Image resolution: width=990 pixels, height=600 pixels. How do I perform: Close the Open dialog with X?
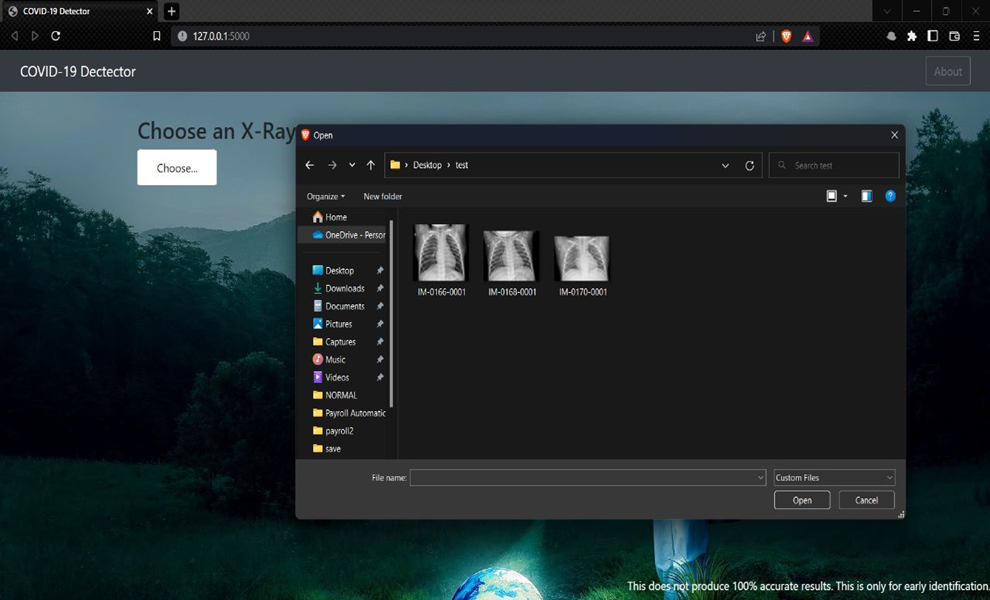894,135
